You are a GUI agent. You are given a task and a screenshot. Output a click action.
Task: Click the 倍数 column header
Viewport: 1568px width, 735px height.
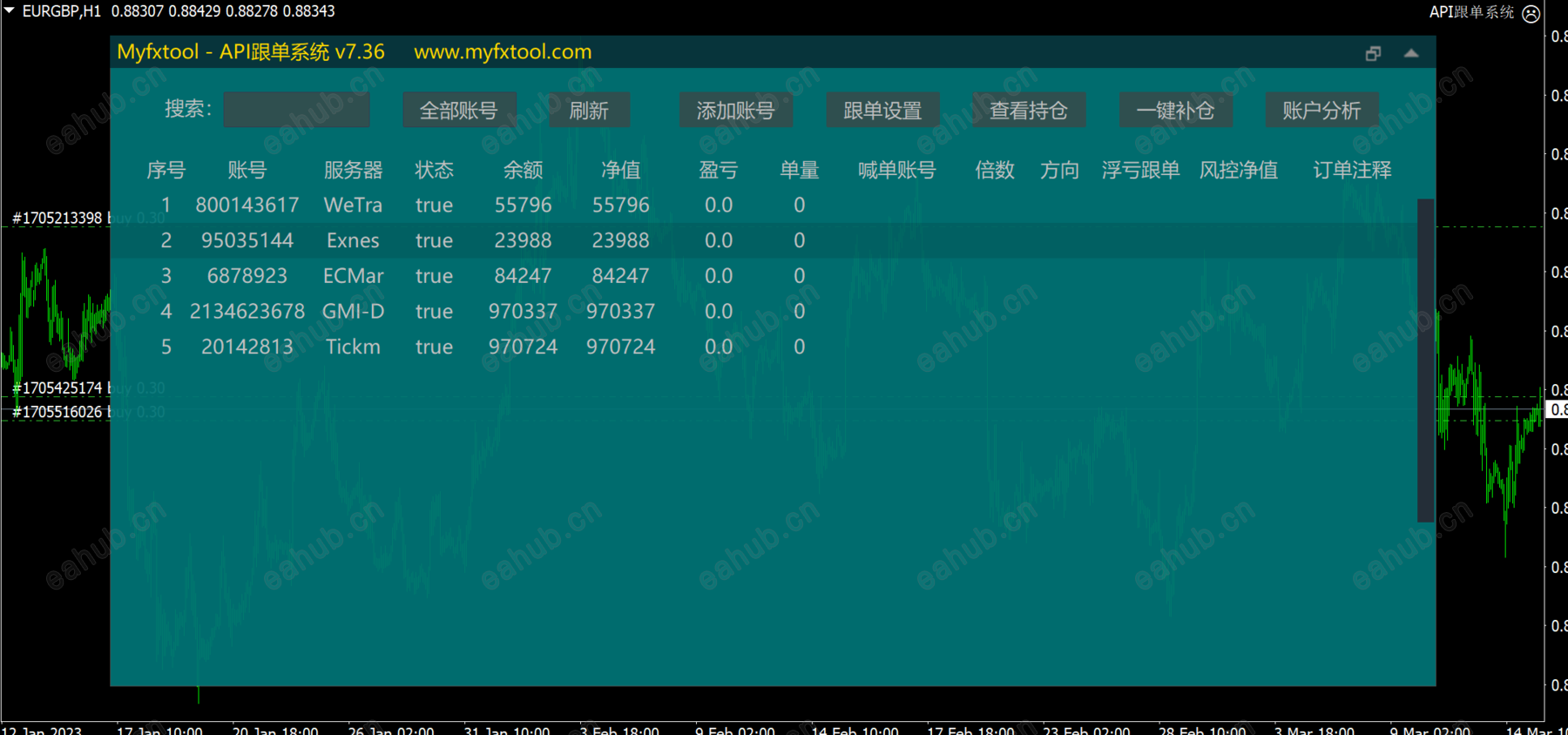point(995,170)
